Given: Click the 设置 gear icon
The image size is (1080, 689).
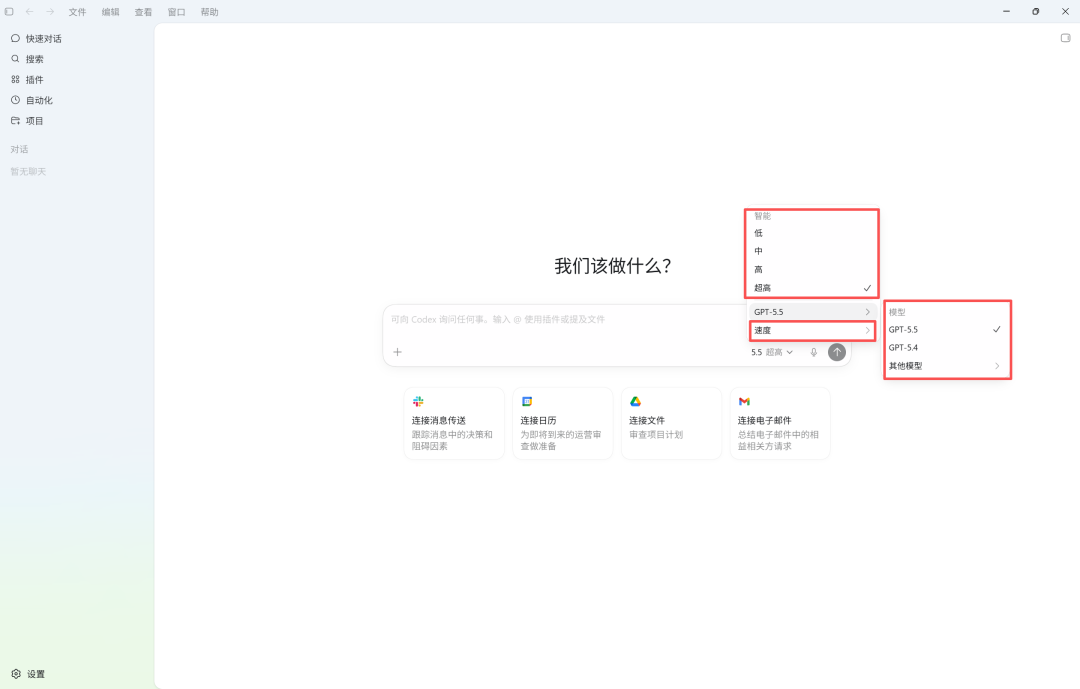Looking at the screenshot, I should pyautogui.click(x=16, y=674).
